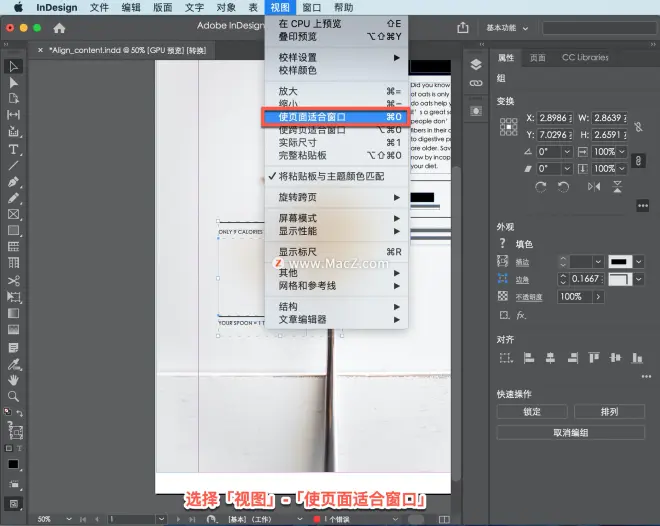Screen dimensions: 660x526
Task: Choose 使页面适合窗口 menu item
Action: tap(335, 117)
